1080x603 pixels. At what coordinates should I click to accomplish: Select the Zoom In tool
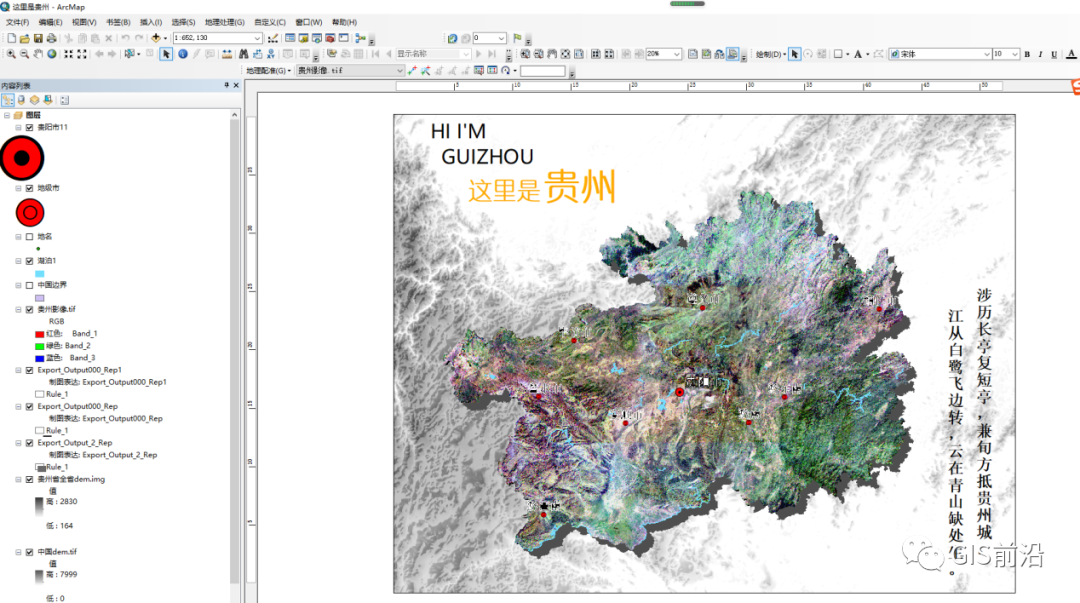tap(11, 54)
